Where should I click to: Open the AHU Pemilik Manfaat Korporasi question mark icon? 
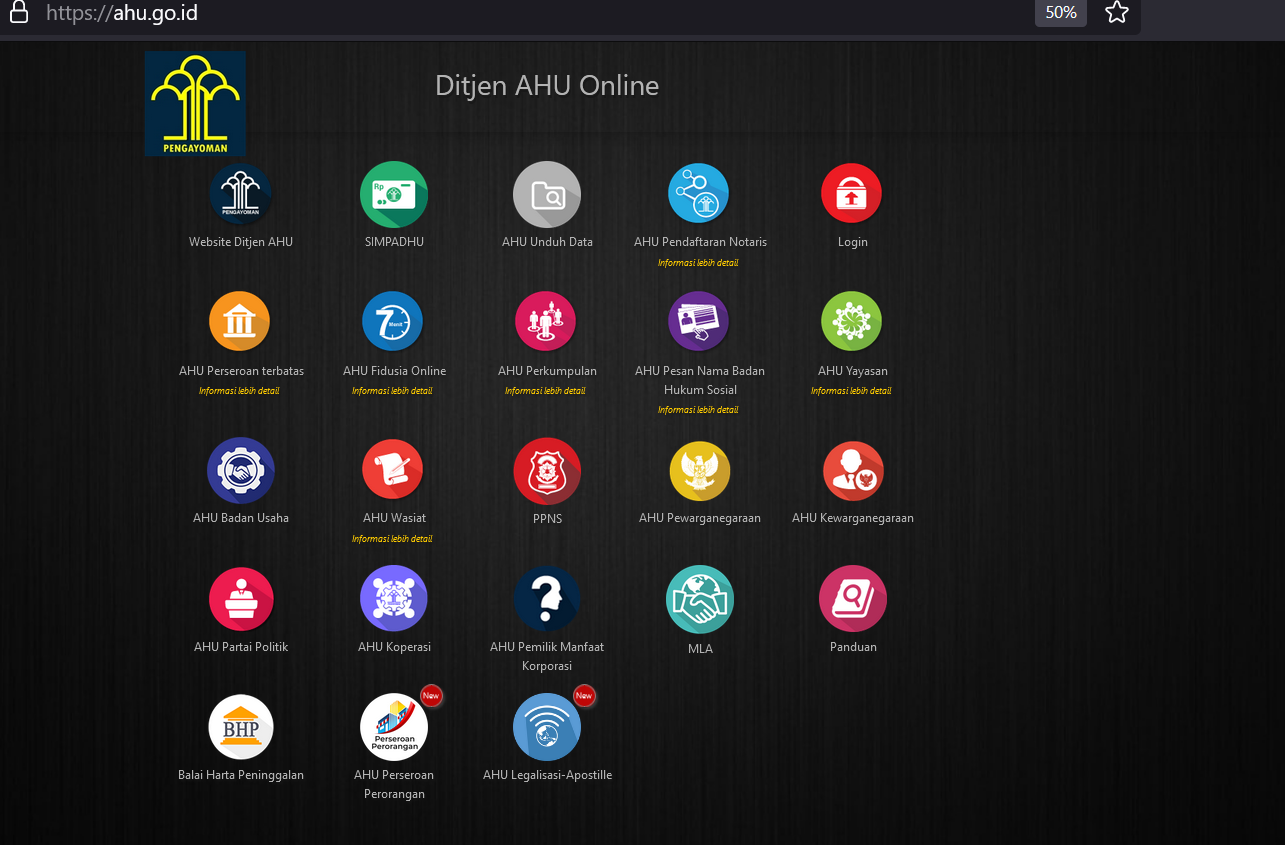pyautogui.click(x=547, y=599)
